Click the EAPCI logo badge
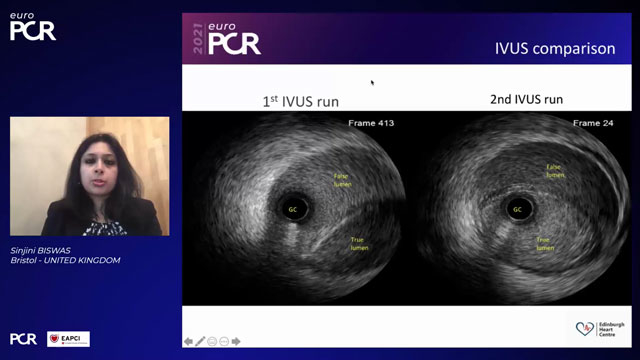This screenshot has width=640, height=360. (68, 339)
